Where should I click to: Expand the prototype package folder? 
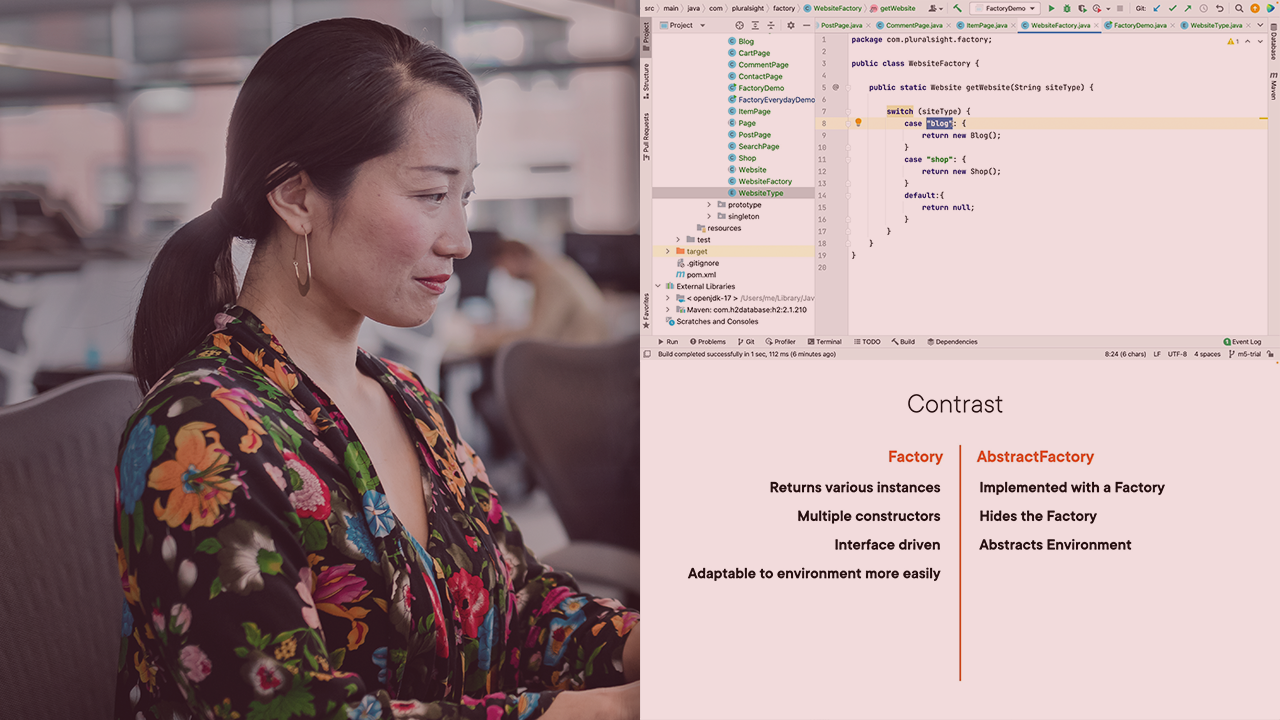coord(709,205)
